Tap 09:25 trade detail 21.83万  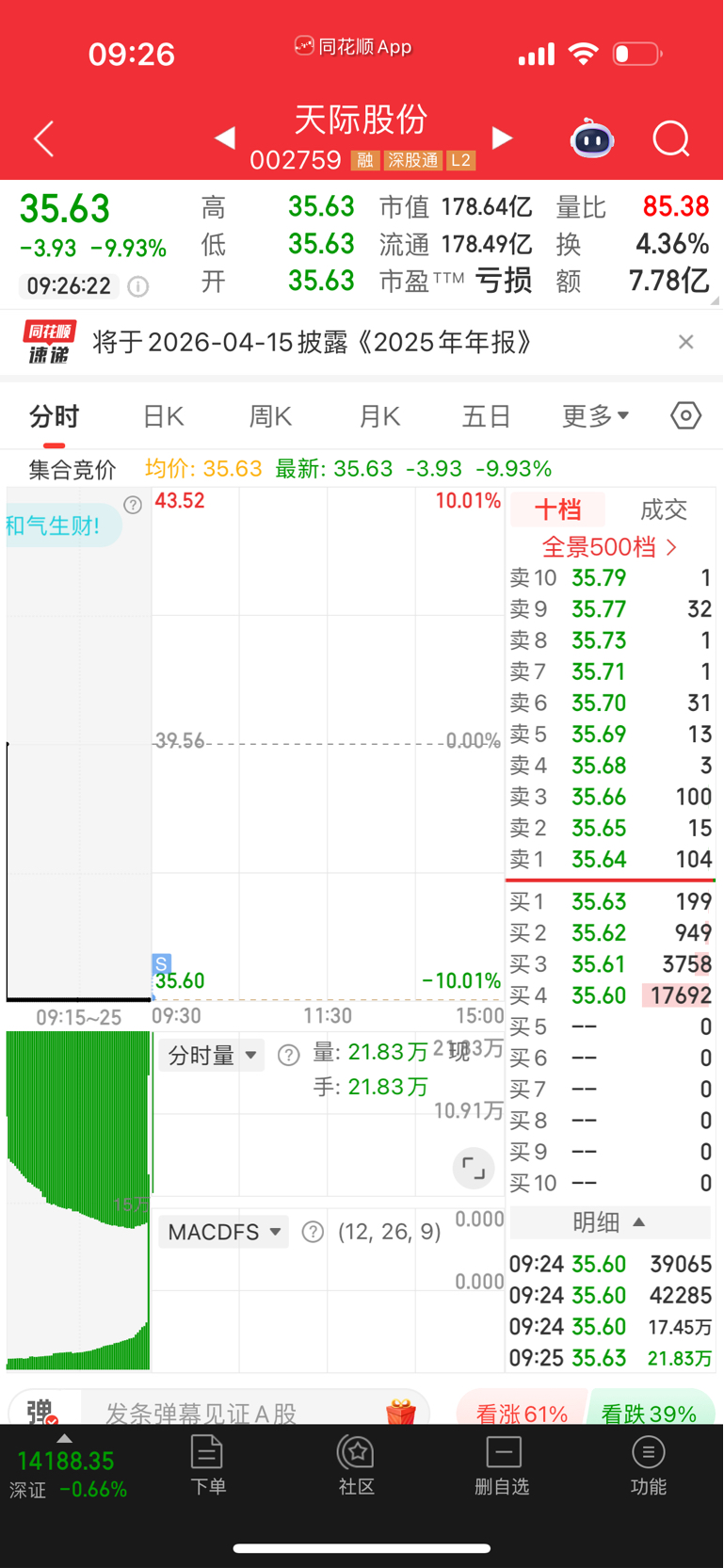[x=610, y=1358]
